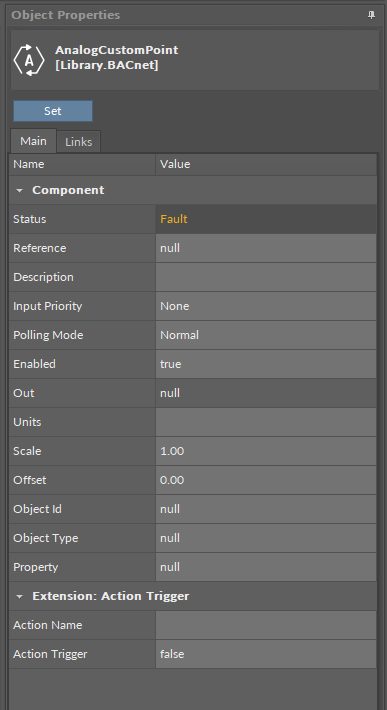The width and height of the screenshot is (387, 710).
Task: Click the AnalogCustomPoint hexagon icon
Action: tap(29, 60)
